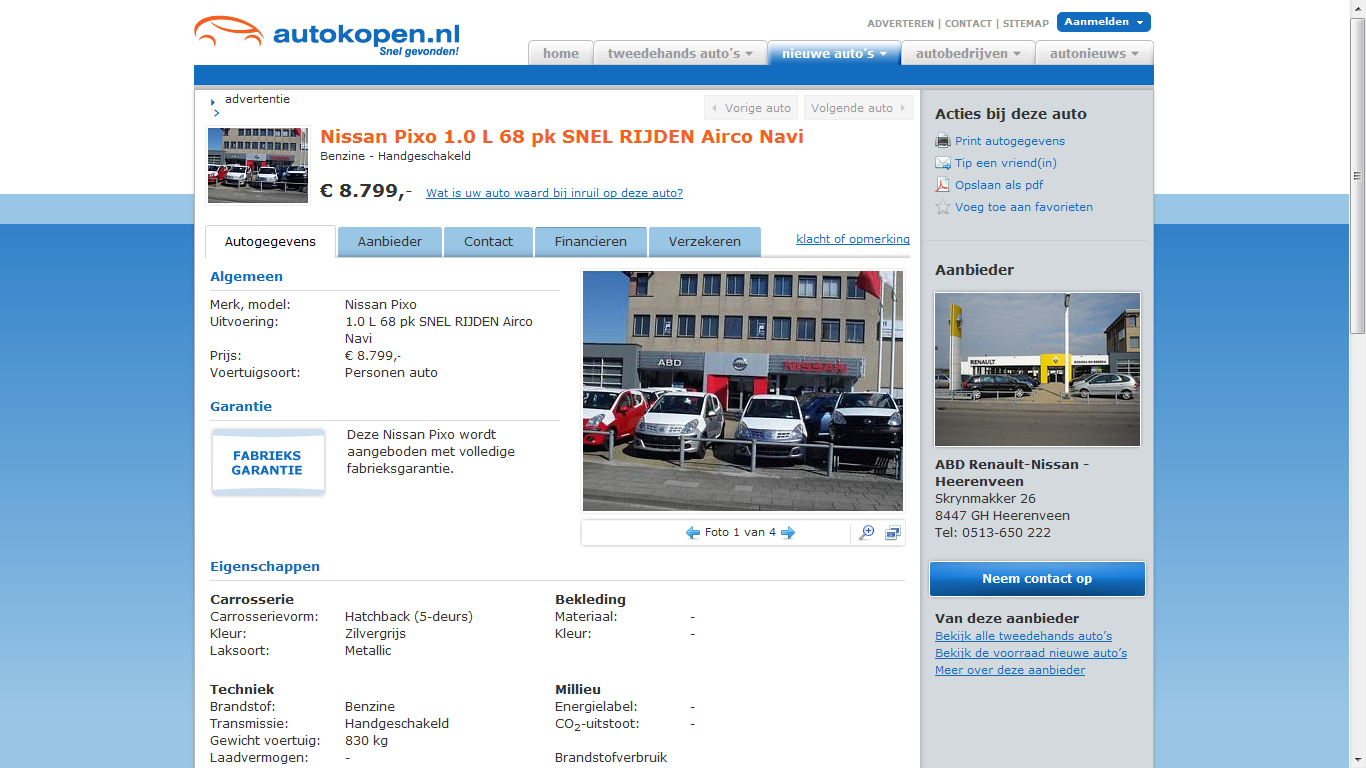1366x768 pixels.
Task: Expand autobedrijven menu
Action: [x=968, y=53]
